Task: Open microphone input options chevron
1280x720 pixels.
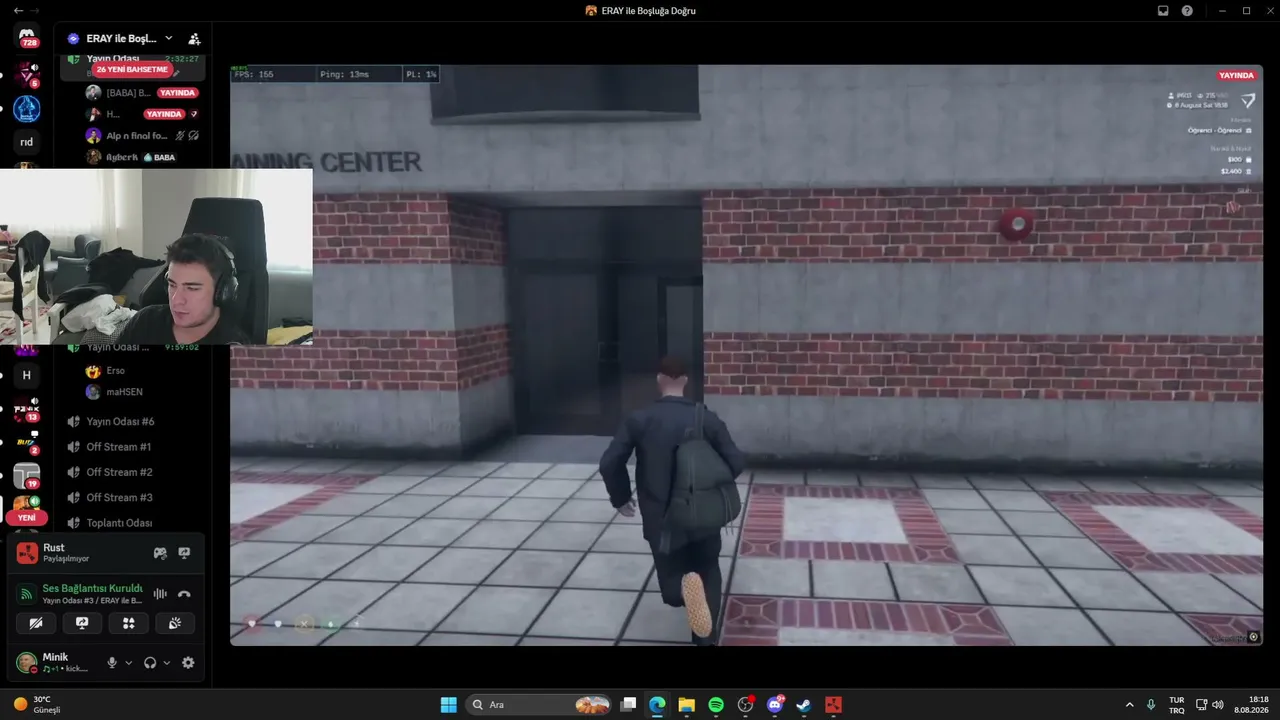Action: (x=128, y=663)
